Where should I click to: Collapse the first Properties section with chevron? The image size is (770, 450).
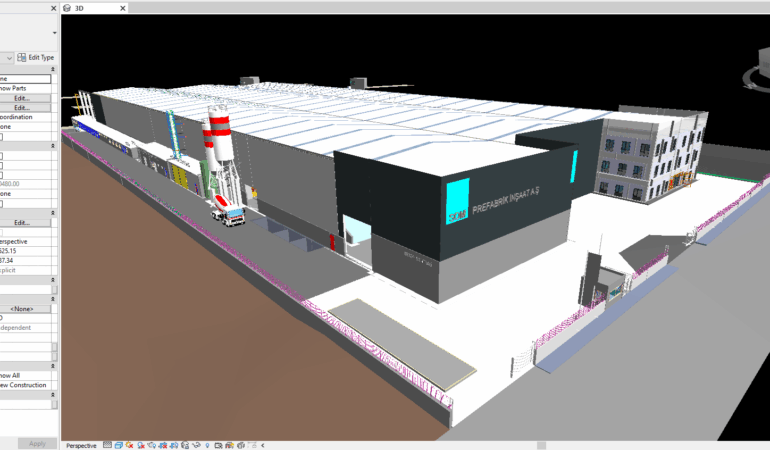coord(53,70)
